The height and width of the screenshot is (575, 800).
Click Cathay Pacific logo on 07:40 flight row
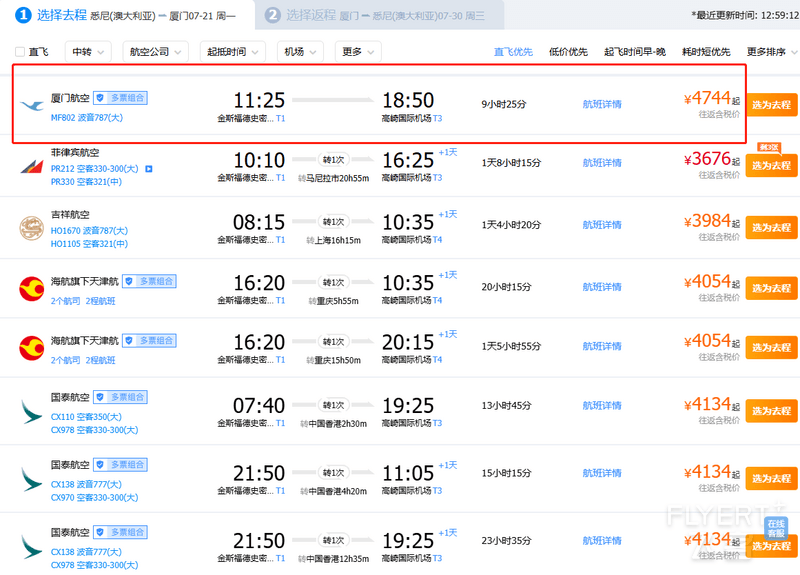point(32,412)
